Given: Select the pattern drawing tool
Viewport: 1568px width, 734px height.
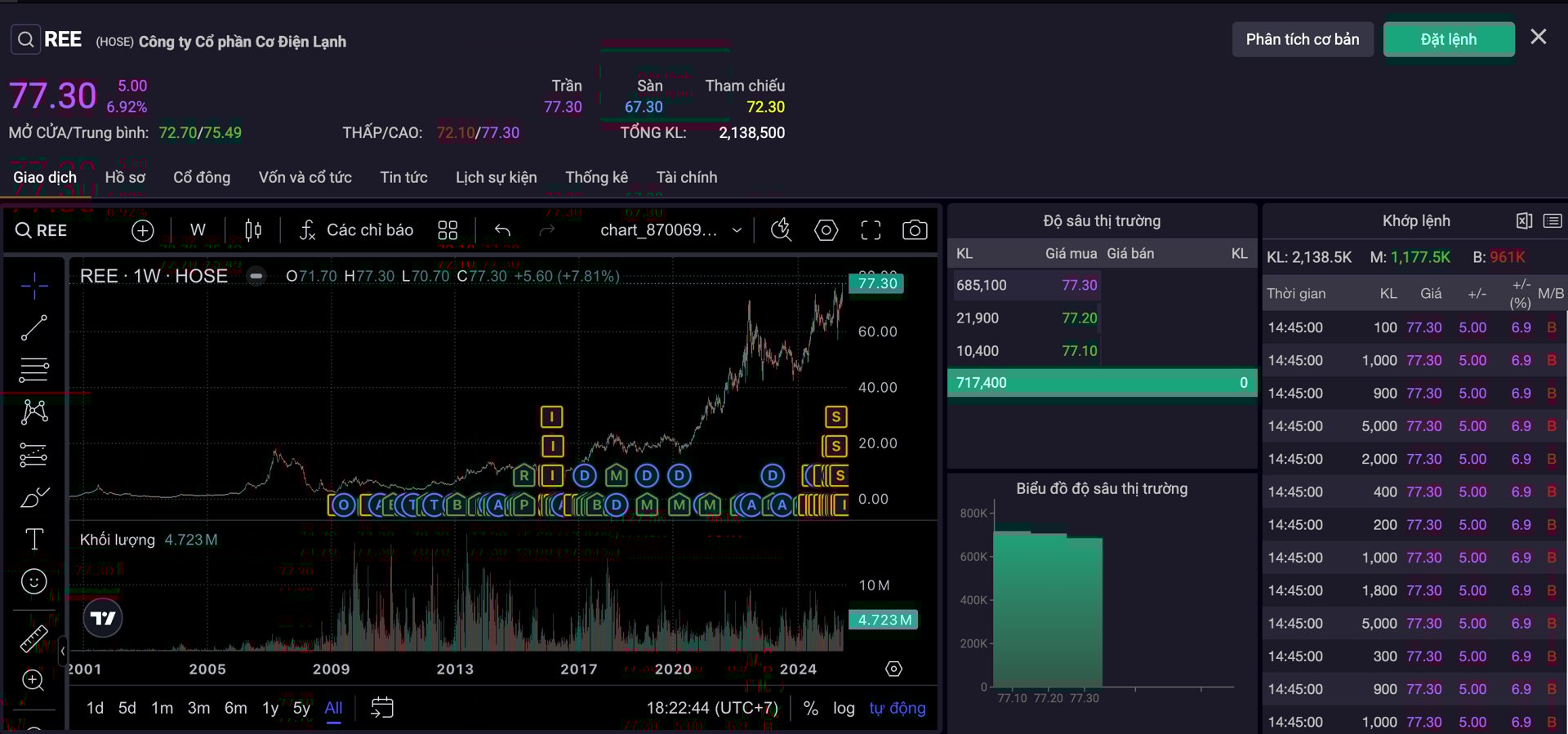Looking at the screenshot, I should pos(34,411).
